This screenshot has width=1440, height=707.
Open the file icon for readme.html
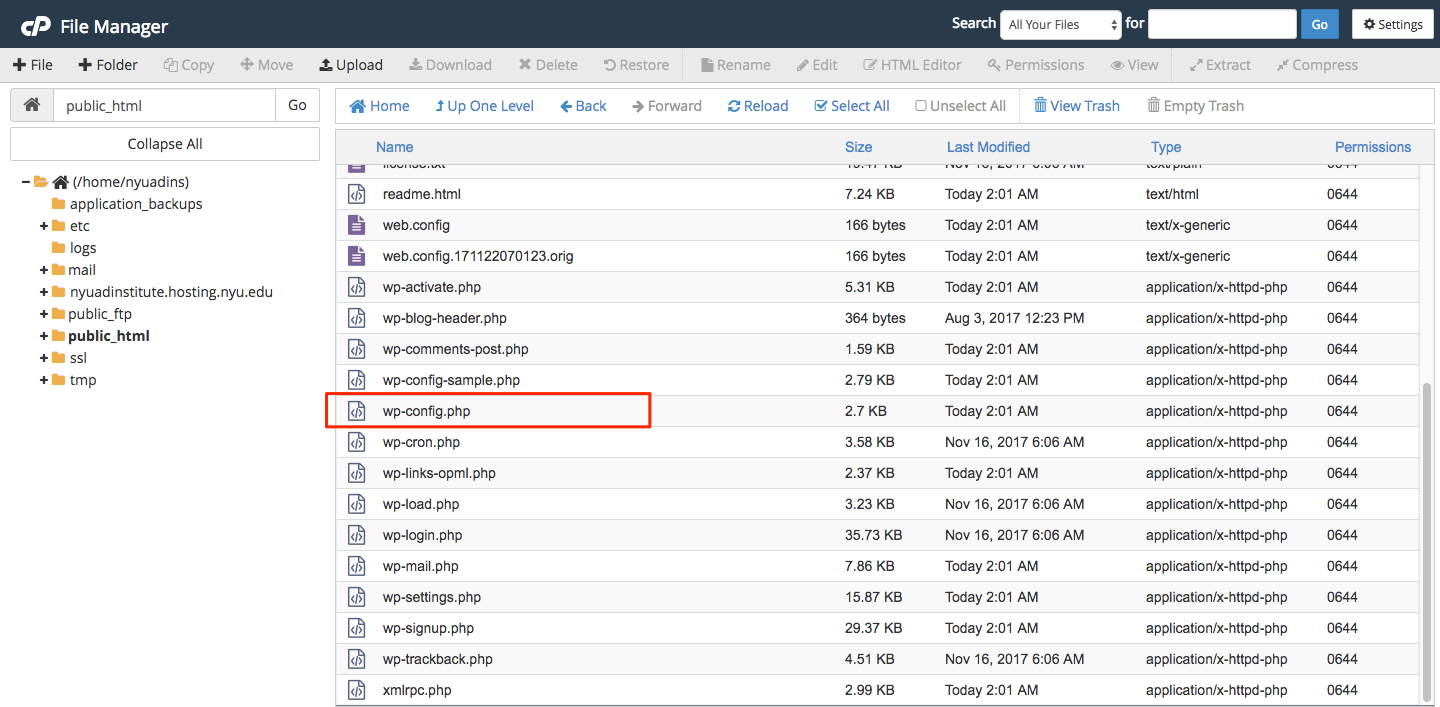pos(356,194)
